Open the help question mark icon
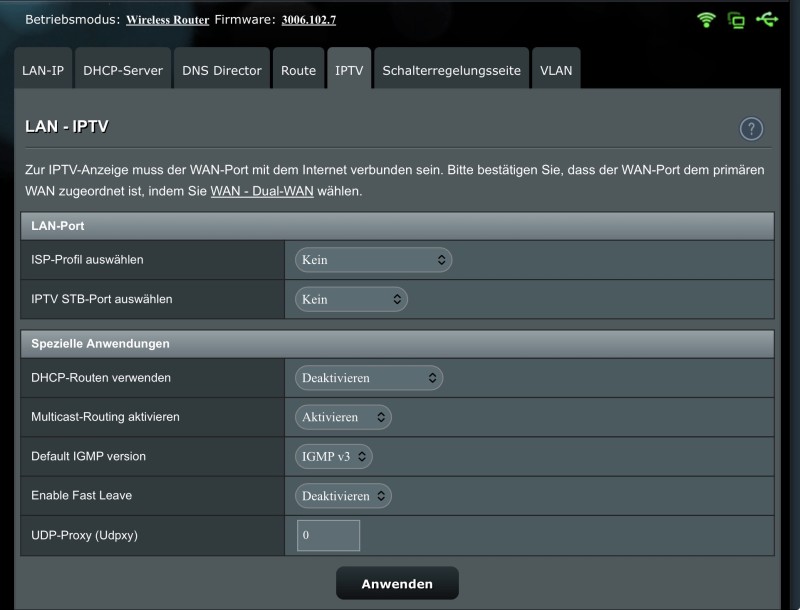This screenshot has height=610, width=800. (751, 129)
